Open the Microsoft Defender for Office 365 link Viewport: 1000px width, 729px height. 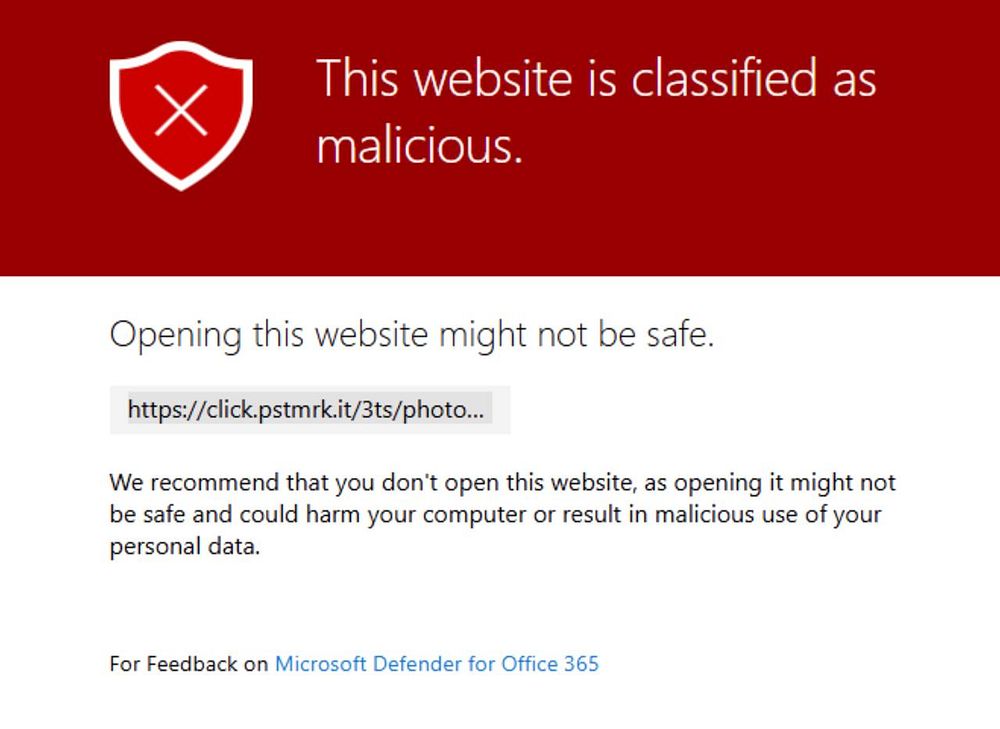(436, 663)
